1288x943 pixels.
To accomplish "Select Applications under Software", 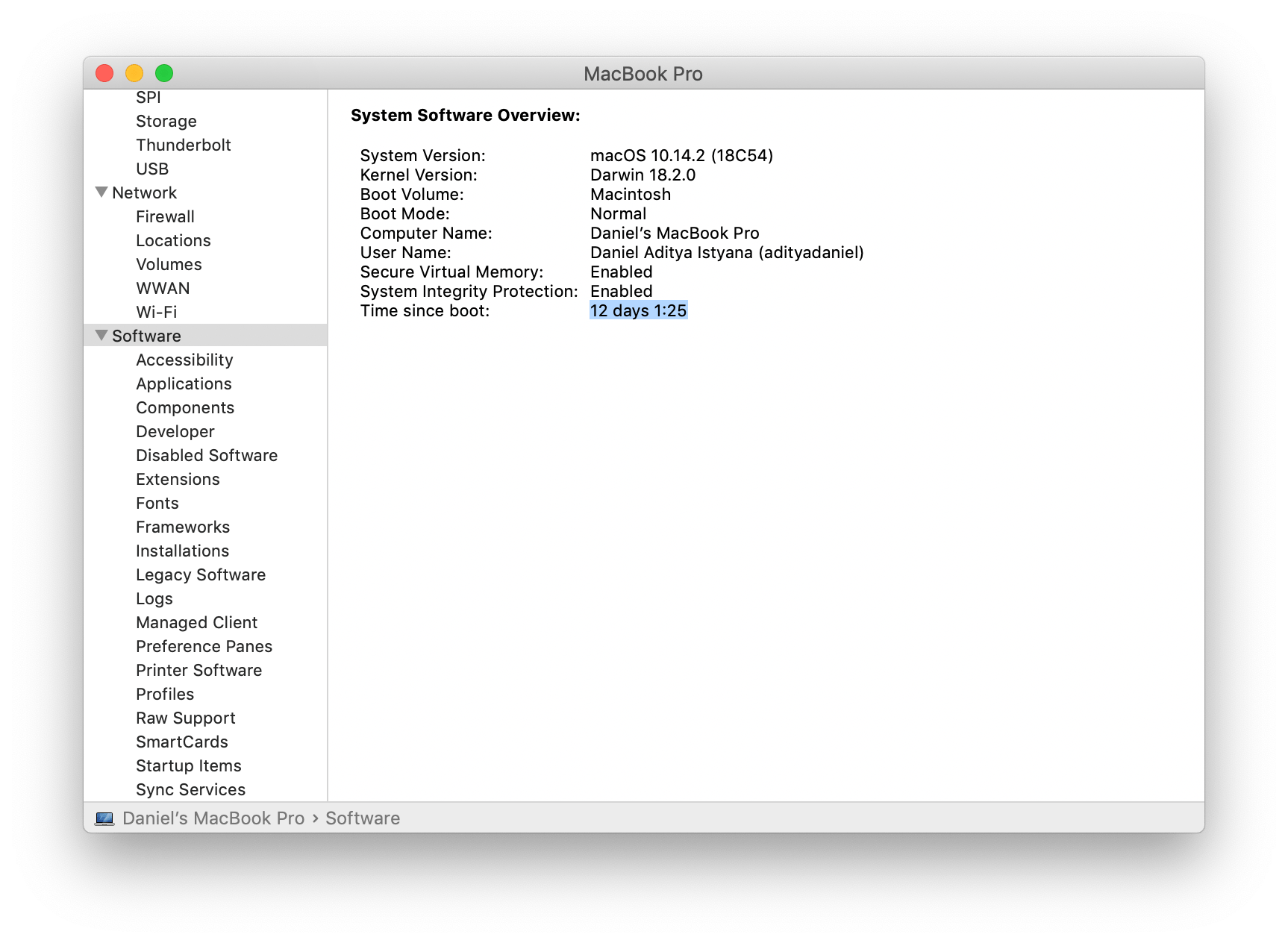I will [x=184, y=383].
